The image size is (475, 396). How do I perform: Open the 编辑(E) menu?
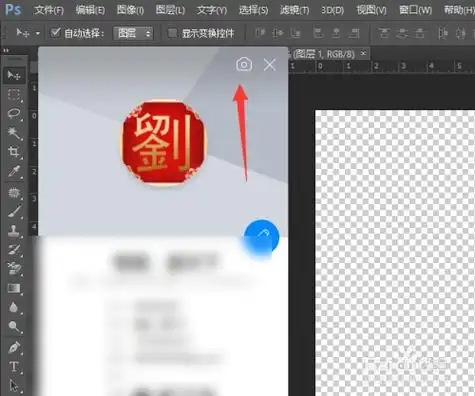[x=90, y=10]
